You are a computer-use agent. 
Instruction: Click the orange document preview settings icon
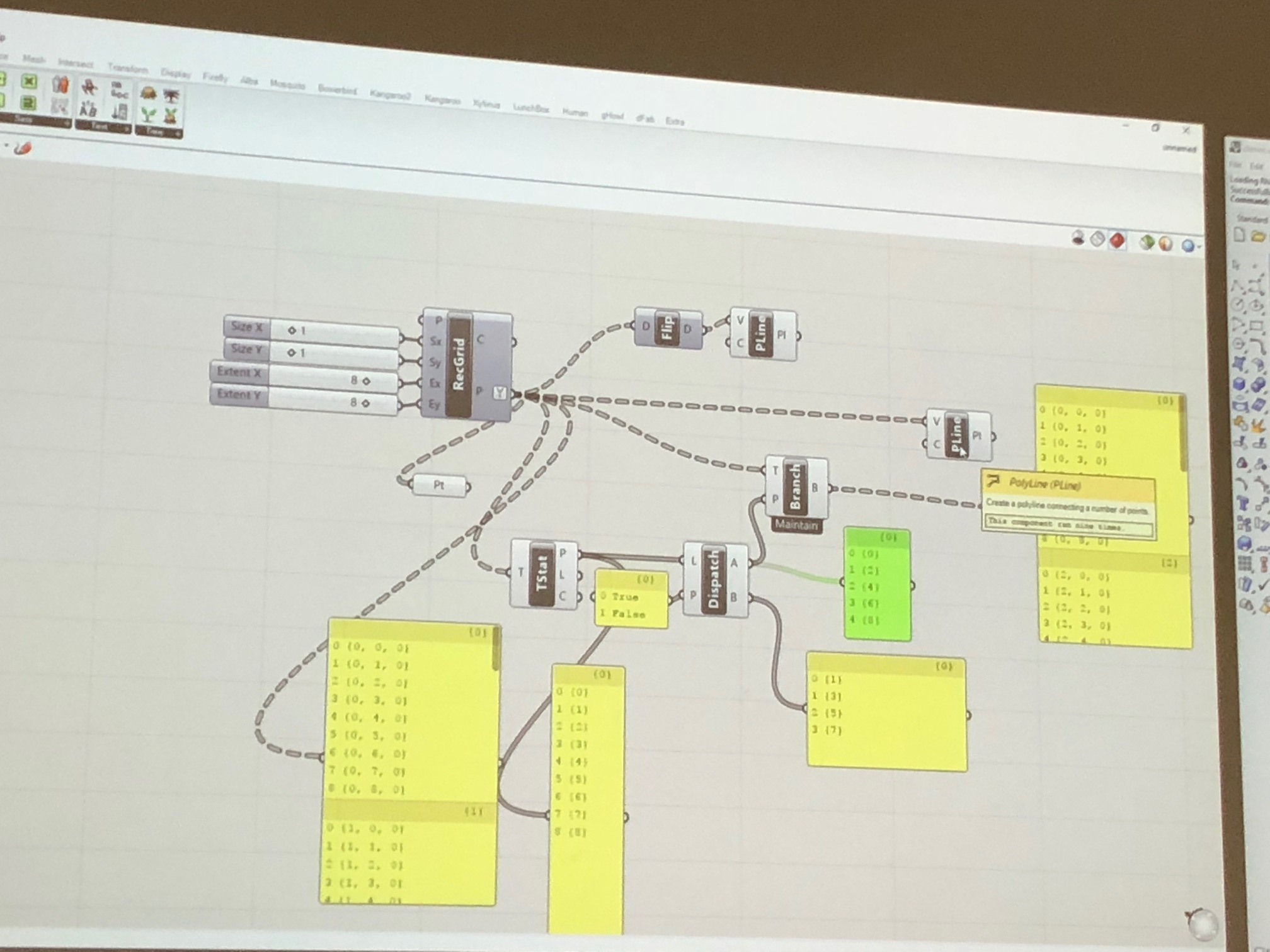coord(1165,244)
